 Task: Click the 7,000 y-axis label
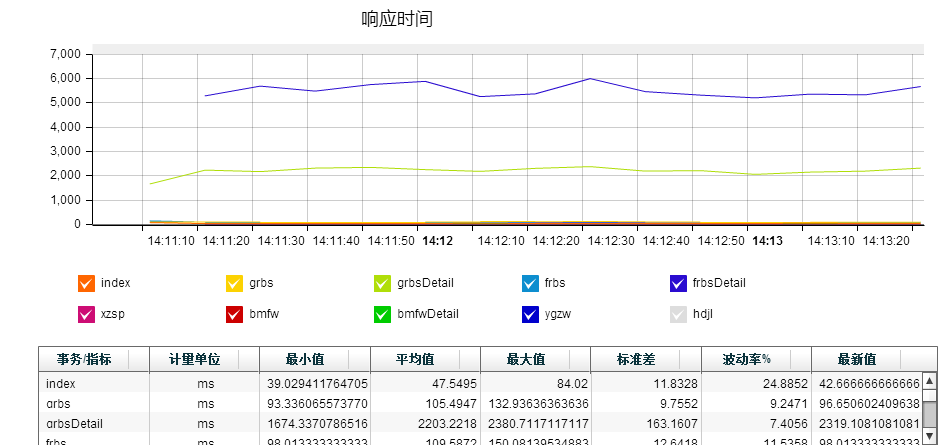67,55
